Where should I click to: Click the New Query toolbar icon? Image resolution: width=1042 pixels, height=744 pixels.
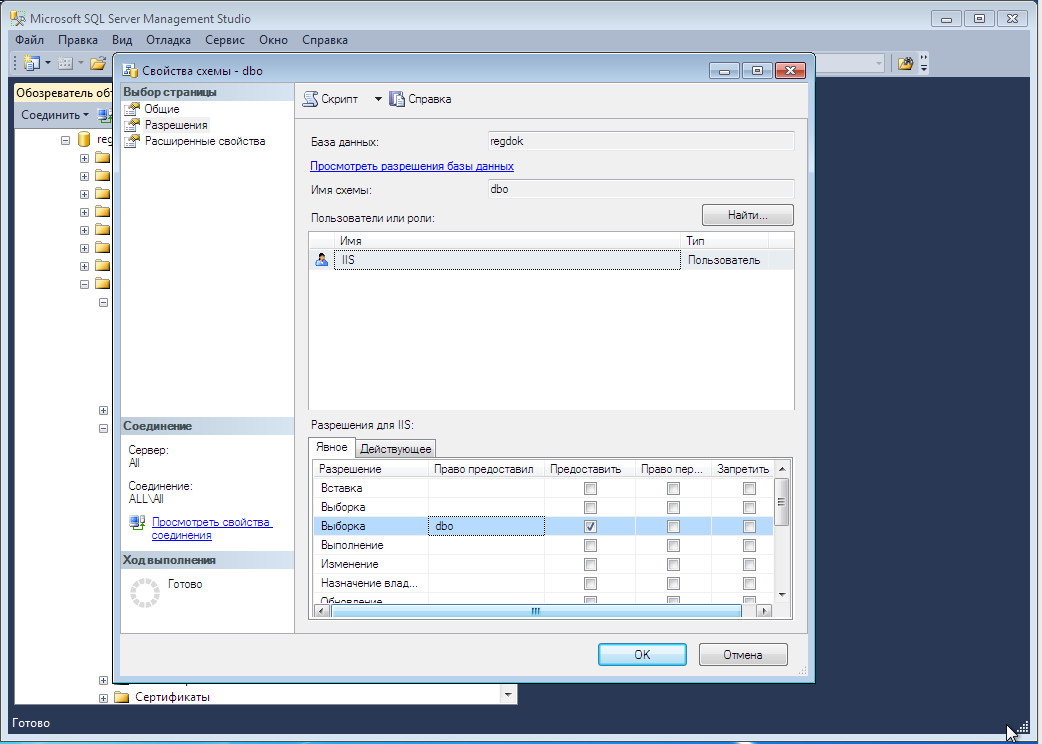pos(32,63)
